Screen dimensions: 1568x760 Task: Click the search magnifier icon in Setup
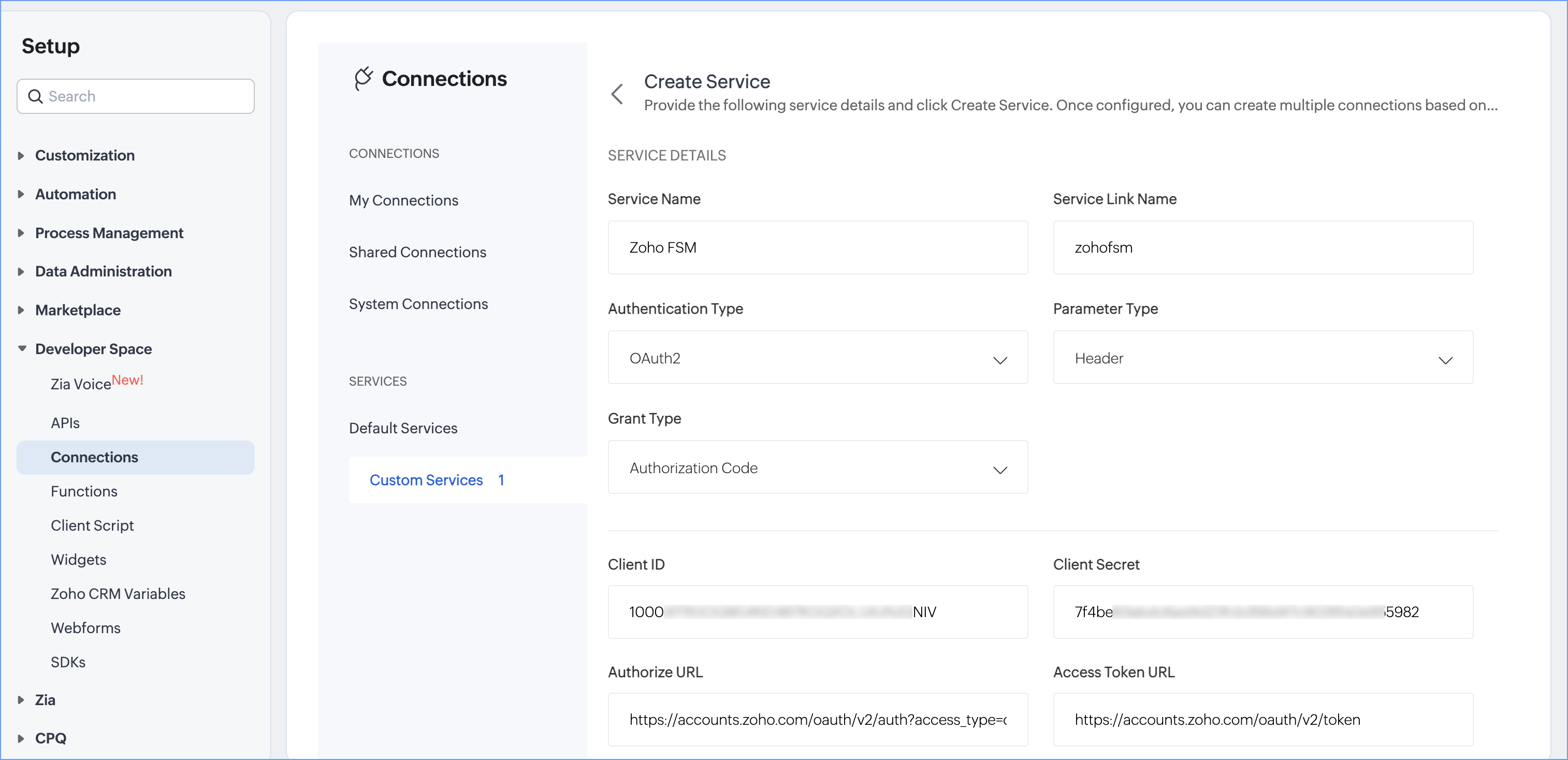tap(35, 97)
